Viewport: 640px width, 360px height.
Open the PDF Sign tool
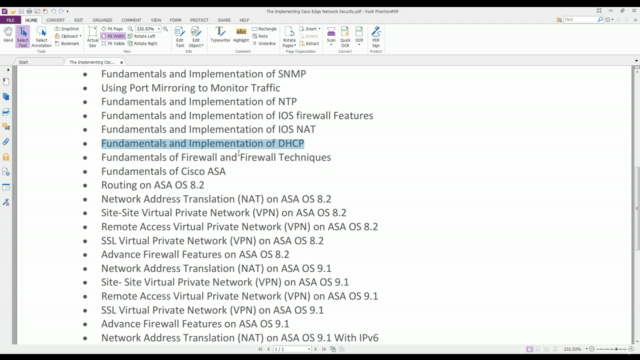click(x=376, y=37)
